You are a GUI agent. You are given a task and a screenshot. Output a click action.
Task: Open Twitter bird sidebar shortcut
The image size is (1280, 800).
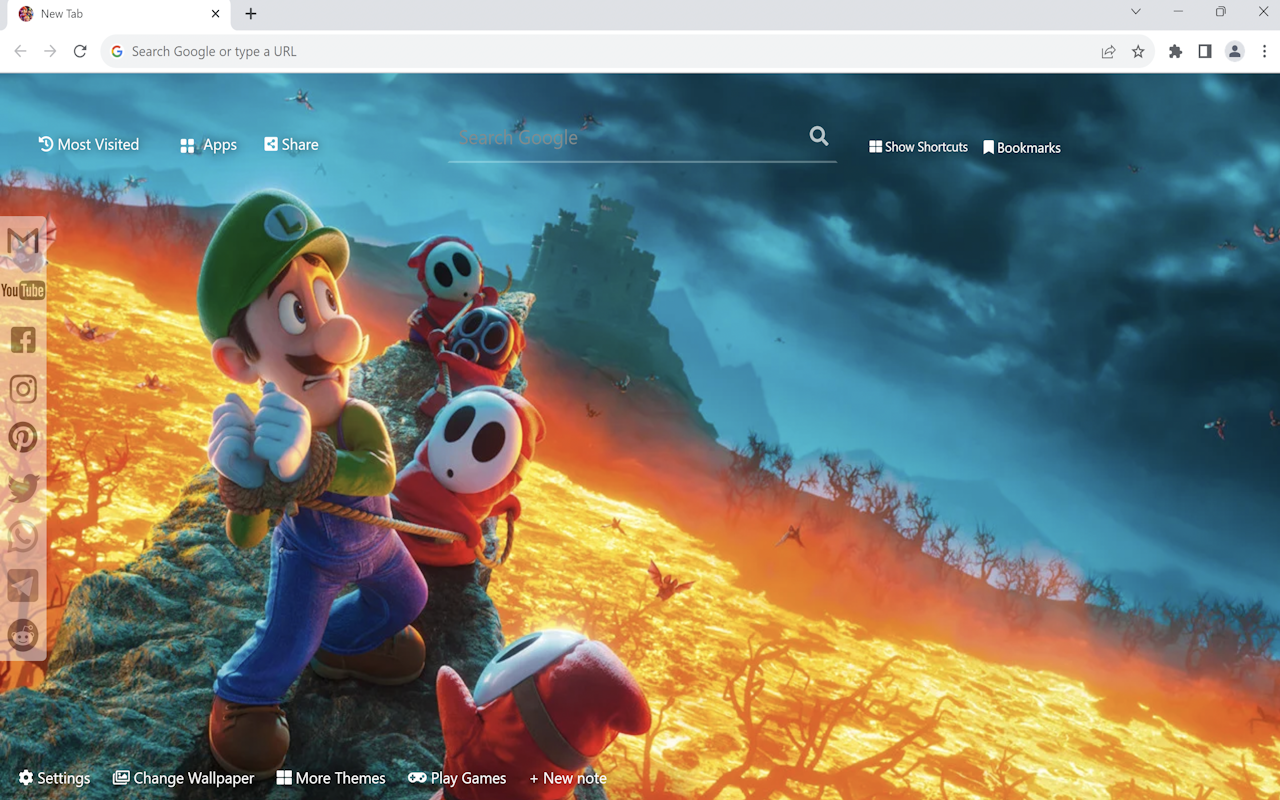[23, 487]
